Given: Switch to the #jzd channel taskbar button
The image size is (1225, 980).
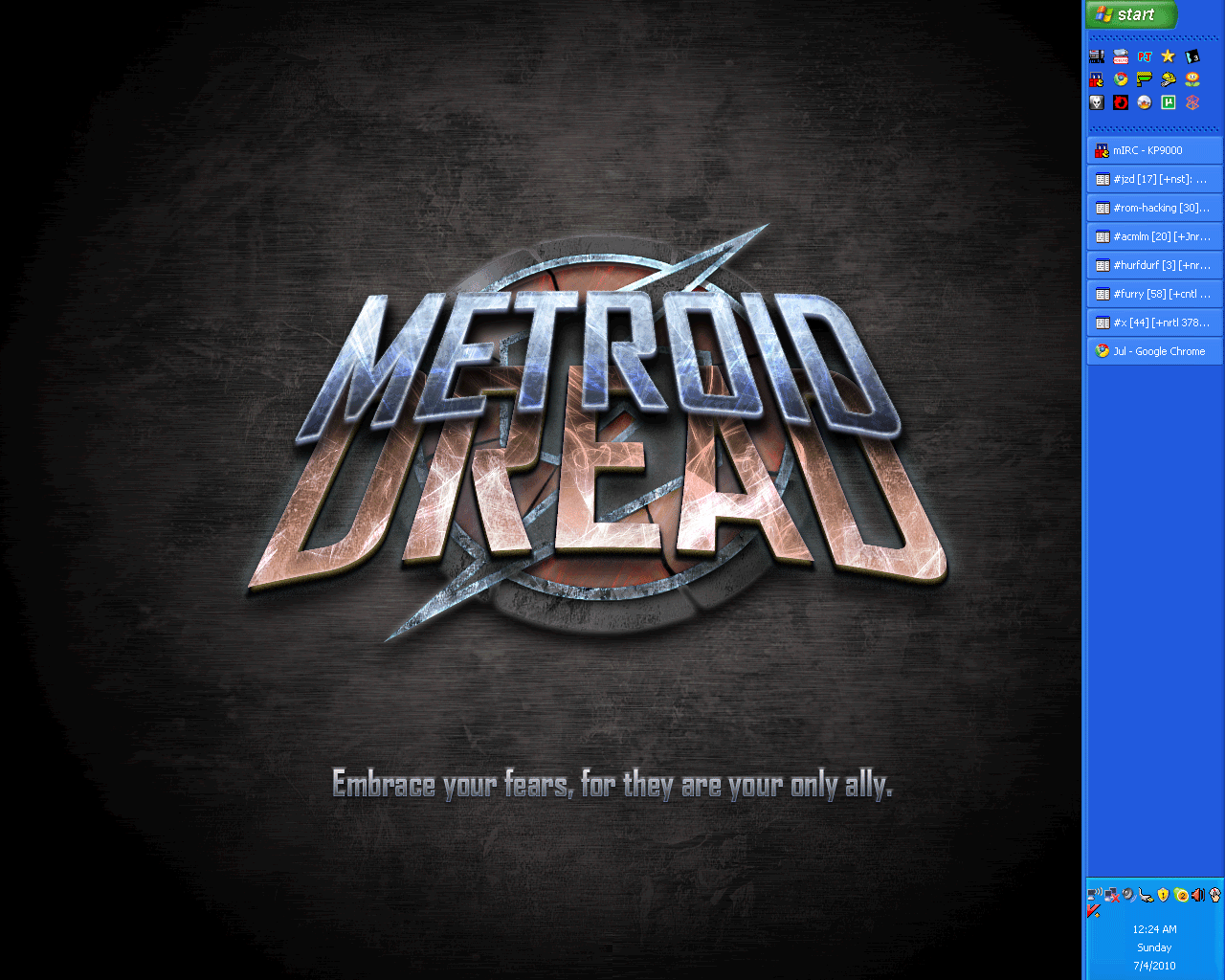Looking at the screenshot, I should [1155, 179].
